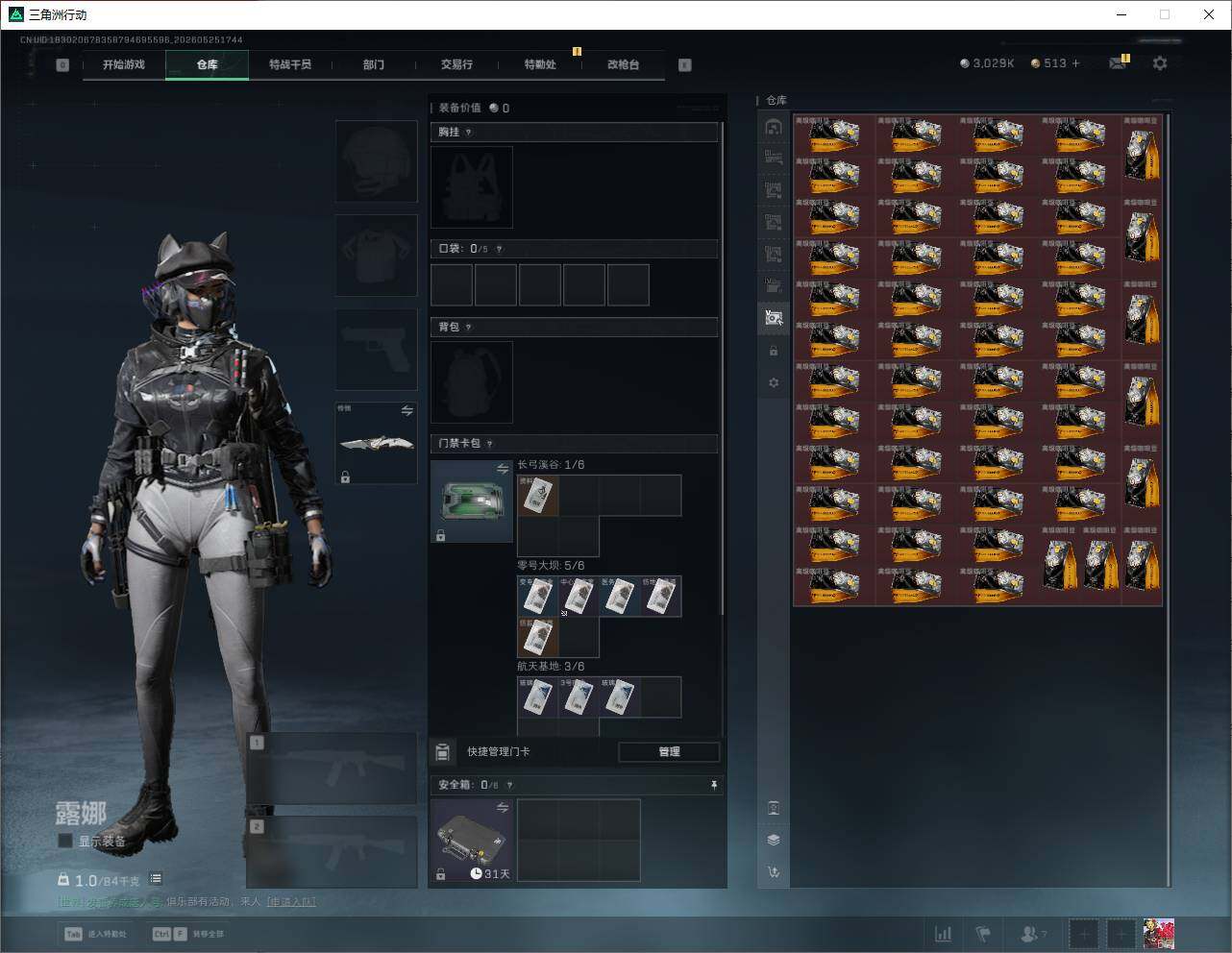Click the help icon beside 胸挂
The height and width of the screenshot is (953, 1232).
469,133
